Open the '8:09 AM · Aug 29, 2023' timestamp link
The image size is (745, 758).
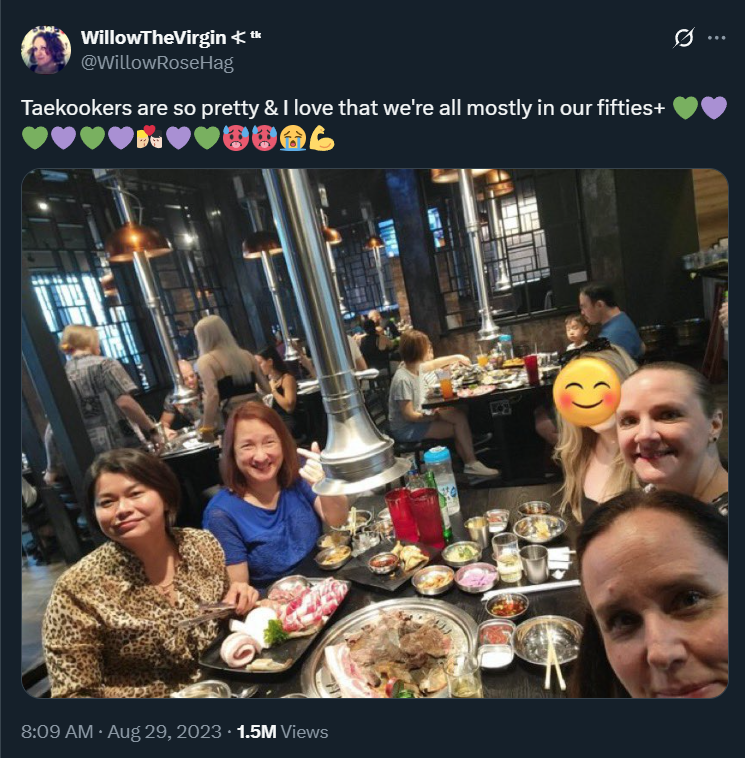[x=121, y=731]
